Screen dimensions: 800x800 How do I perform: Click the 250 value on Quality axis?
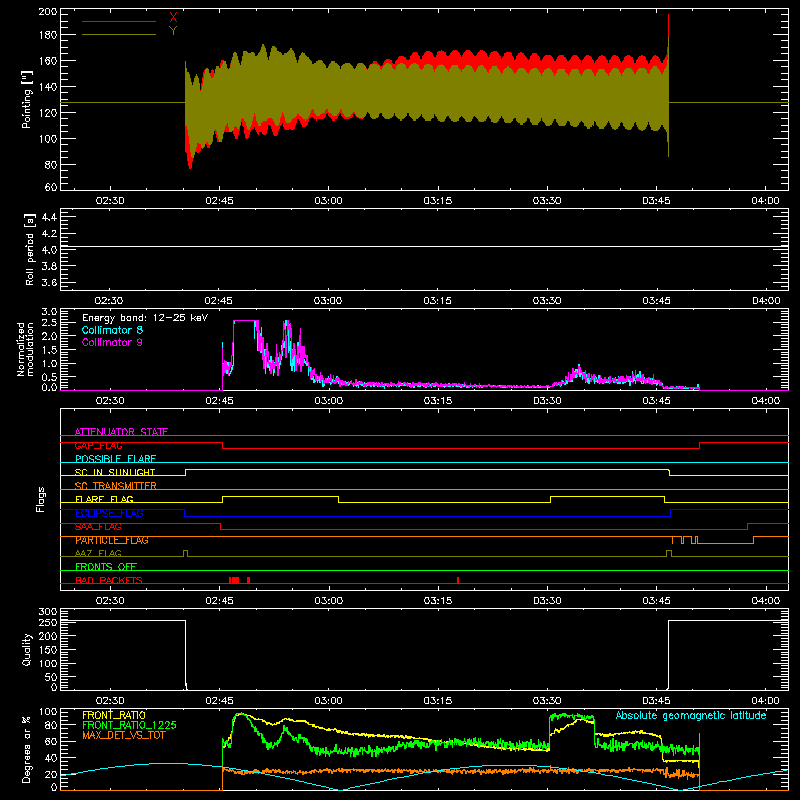pos(48,622)
